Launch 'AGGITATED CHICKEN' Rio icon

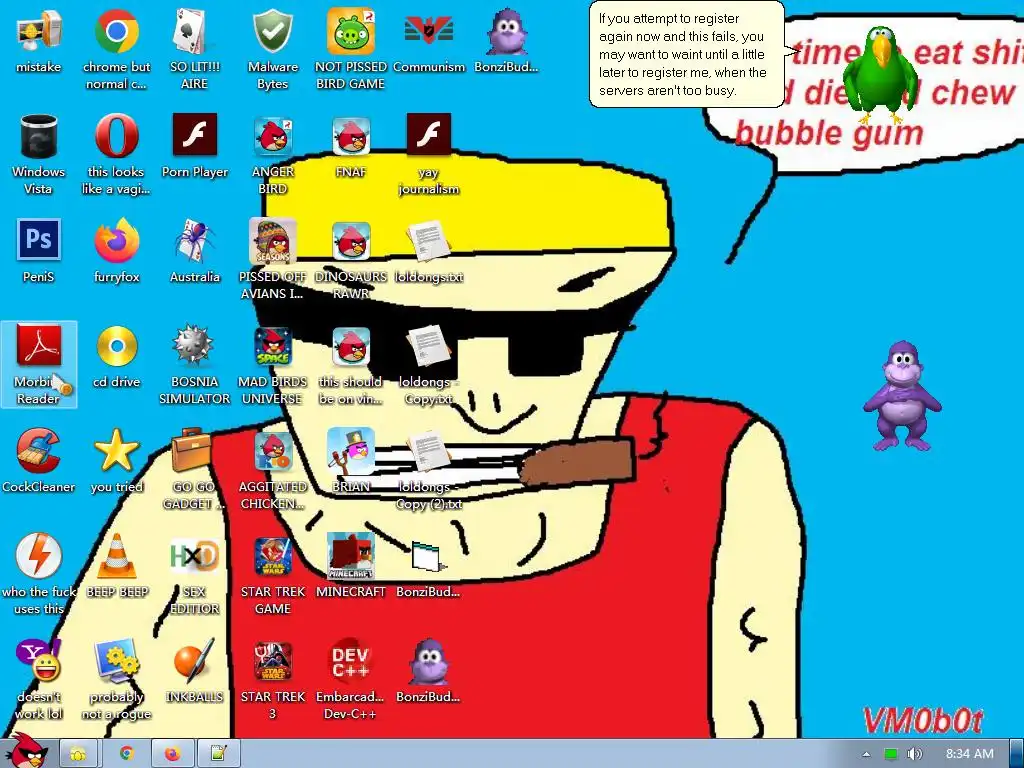272,470
